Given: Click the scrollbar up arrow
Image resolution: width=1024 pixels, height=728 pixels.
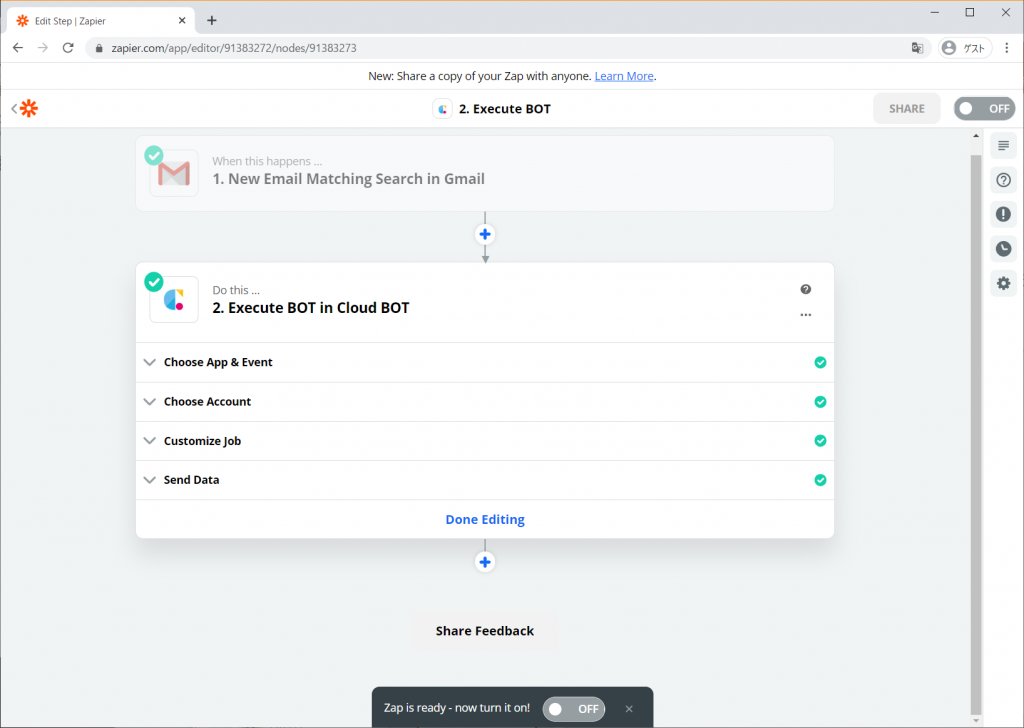Looking at the screenshot, I should pos(976,136).
